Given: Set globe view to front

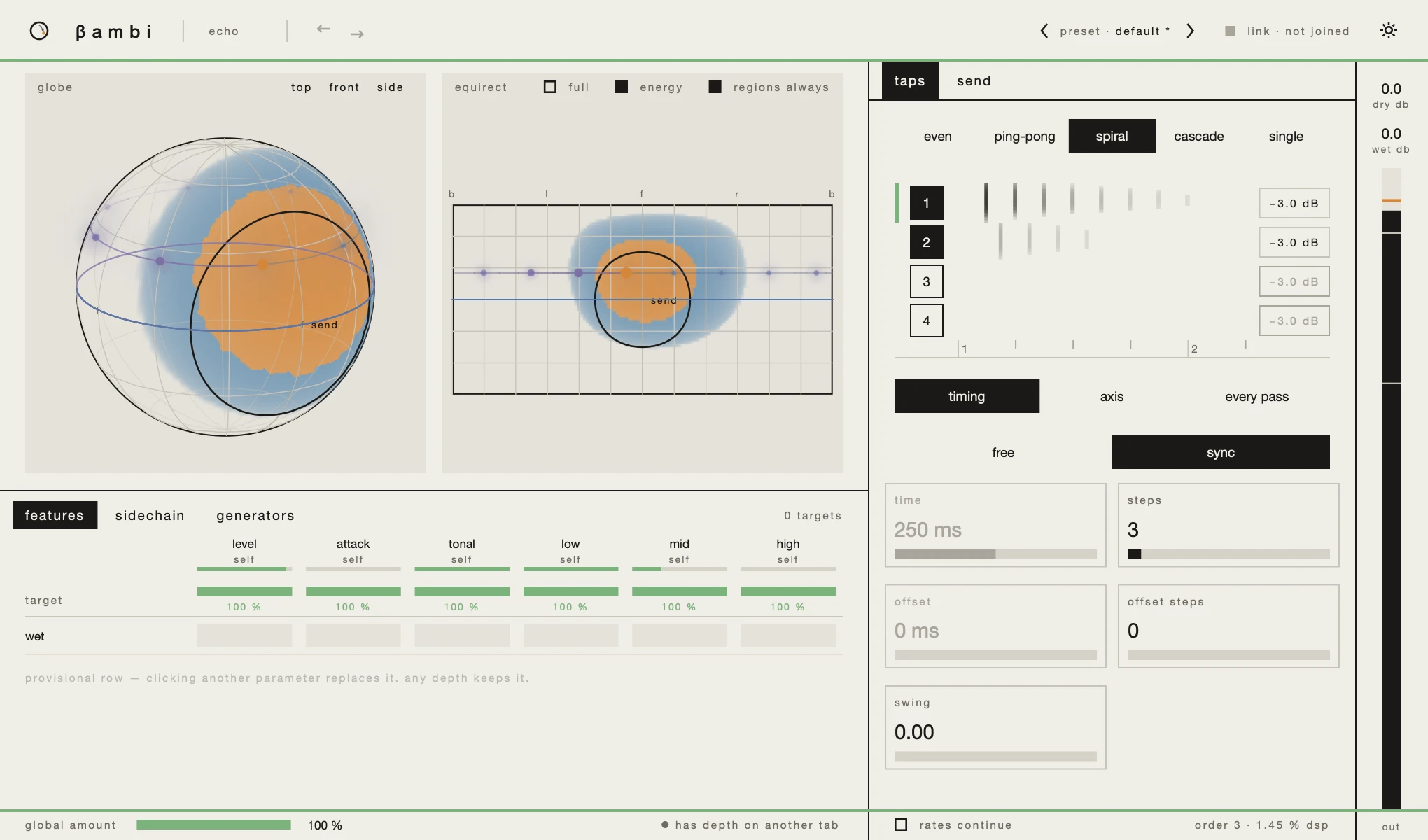Looking at the screenshot, I should 344,87.
